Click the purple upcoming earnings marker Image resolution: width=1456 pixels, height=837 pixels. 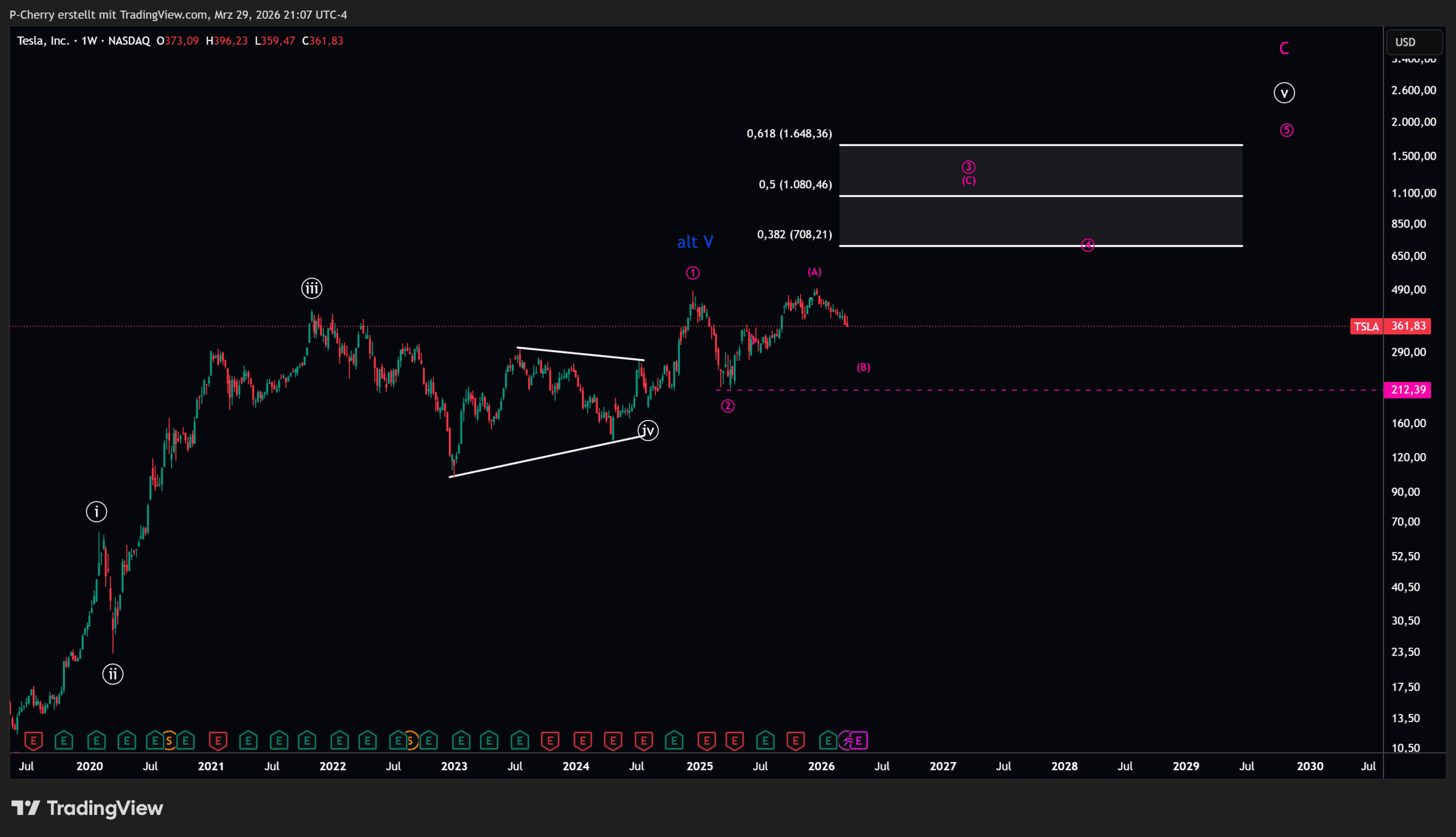coord(858,741)
